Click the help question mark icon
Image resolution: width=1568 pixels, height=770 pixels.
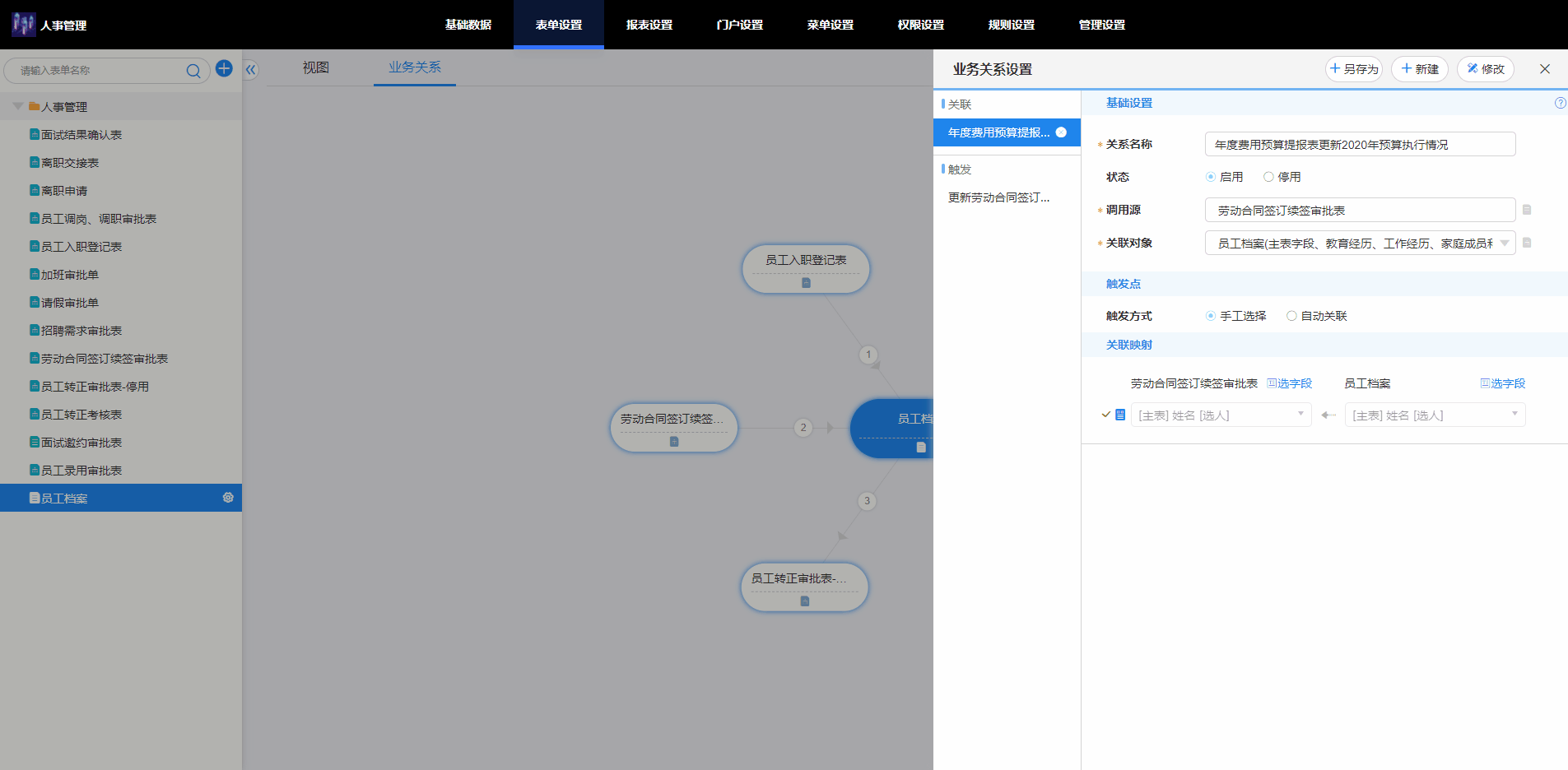pyautogui.click(x=1560, y=103)
